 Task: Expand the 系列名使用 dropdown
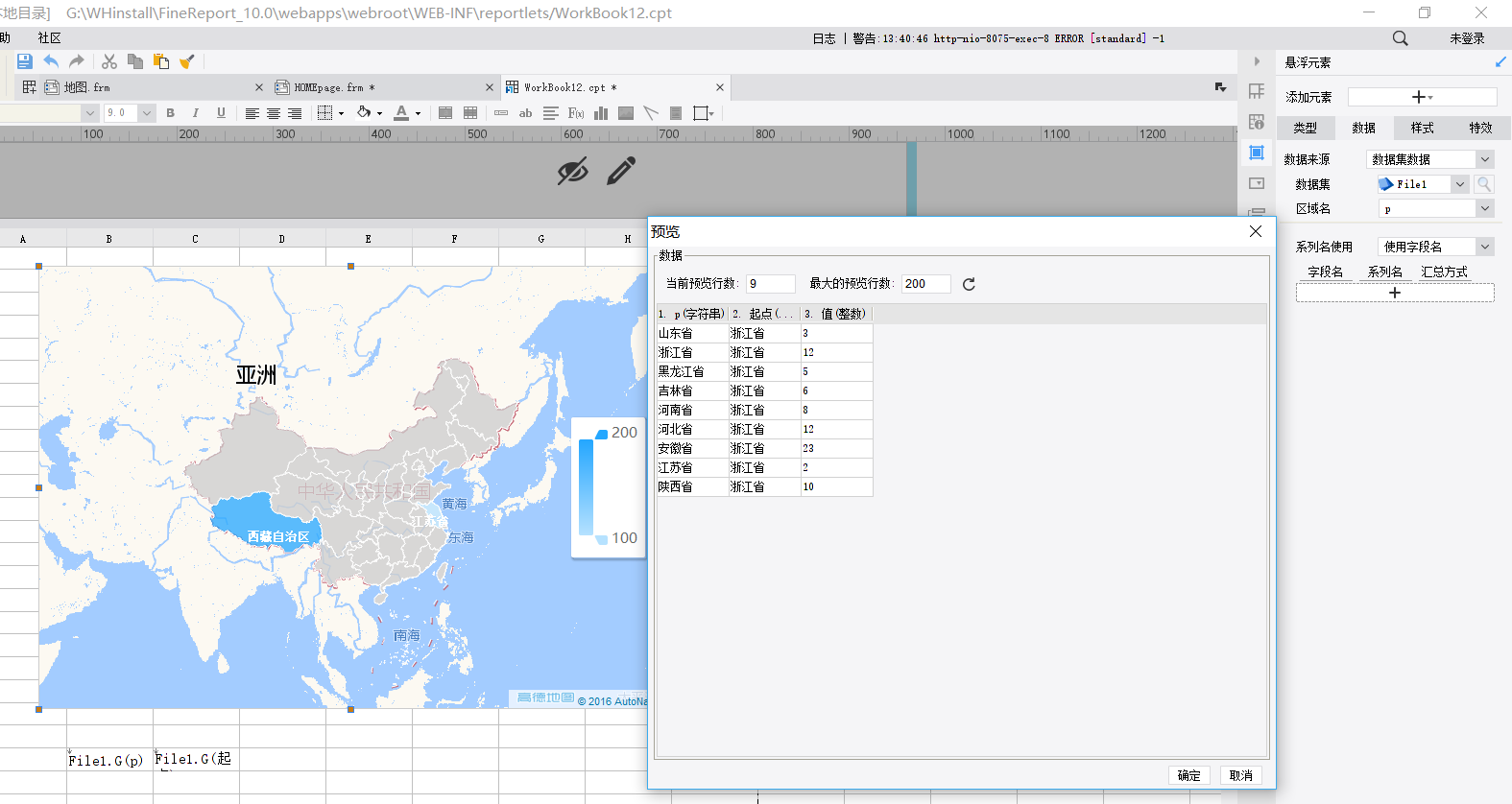[x=1485, y=247]
